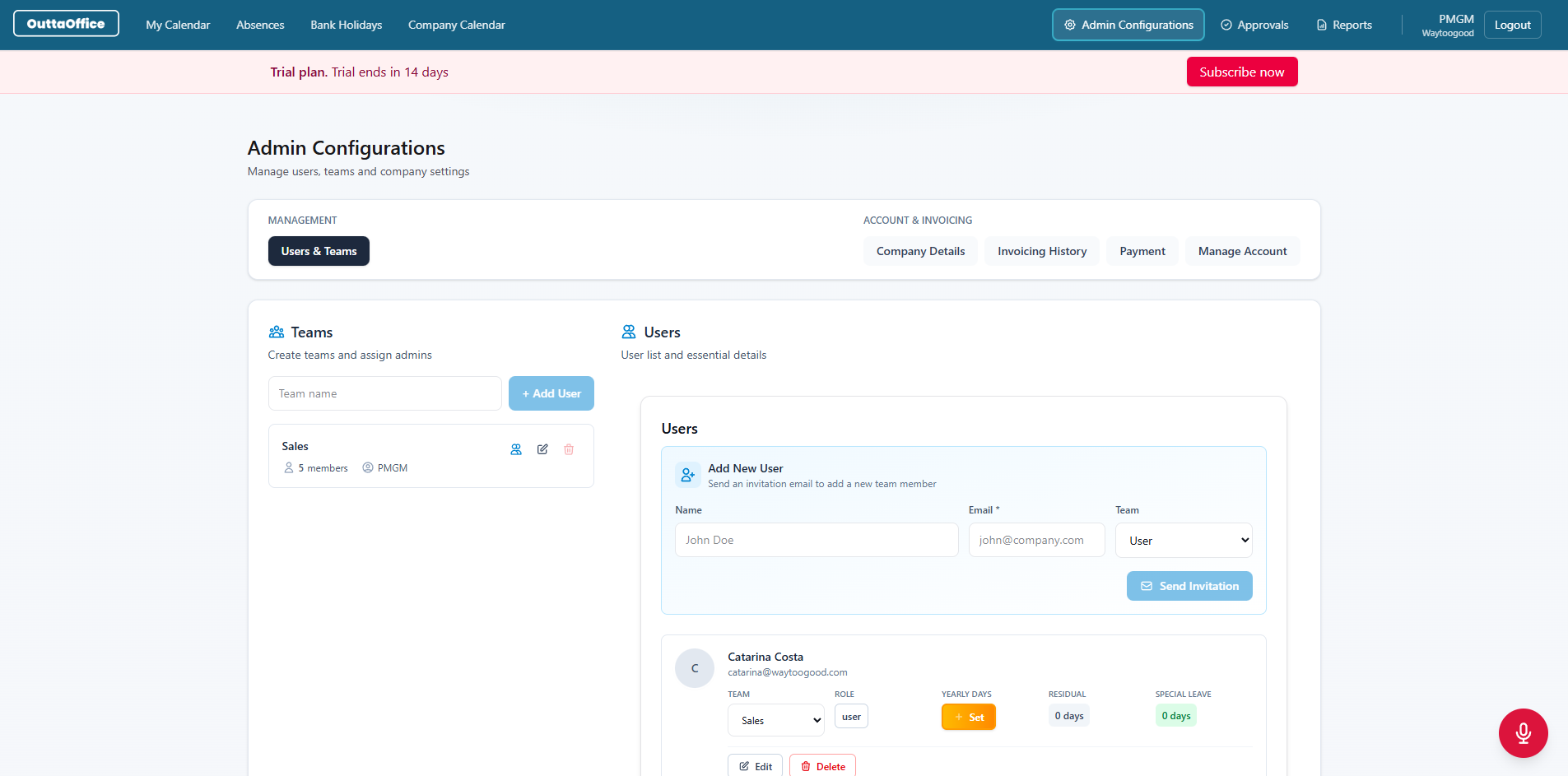This screenshot has width=1568, height=776.
Task: Delete Catarina Costa's user entry
Action: click(x=822, y=765)
